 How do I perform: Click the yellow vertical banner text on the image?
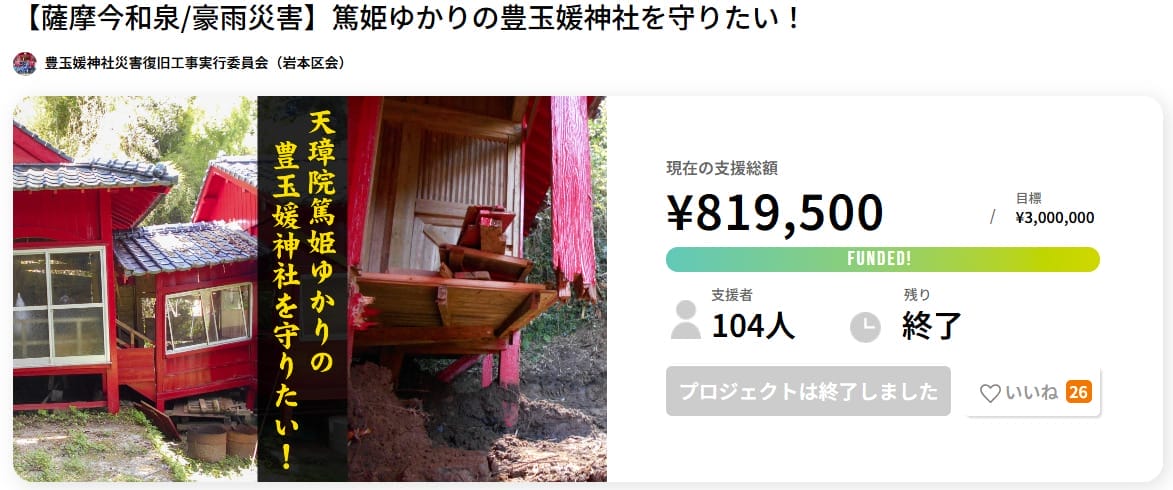pos(302,289)
